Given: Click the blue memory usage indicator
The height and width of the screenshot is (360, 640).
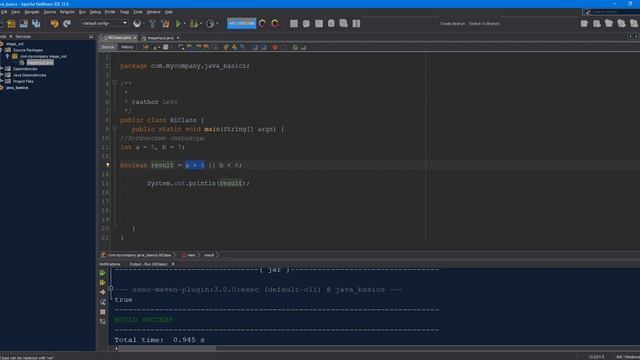Looking at the screenshot, I should pyautogui.click(x=242, y=23).
